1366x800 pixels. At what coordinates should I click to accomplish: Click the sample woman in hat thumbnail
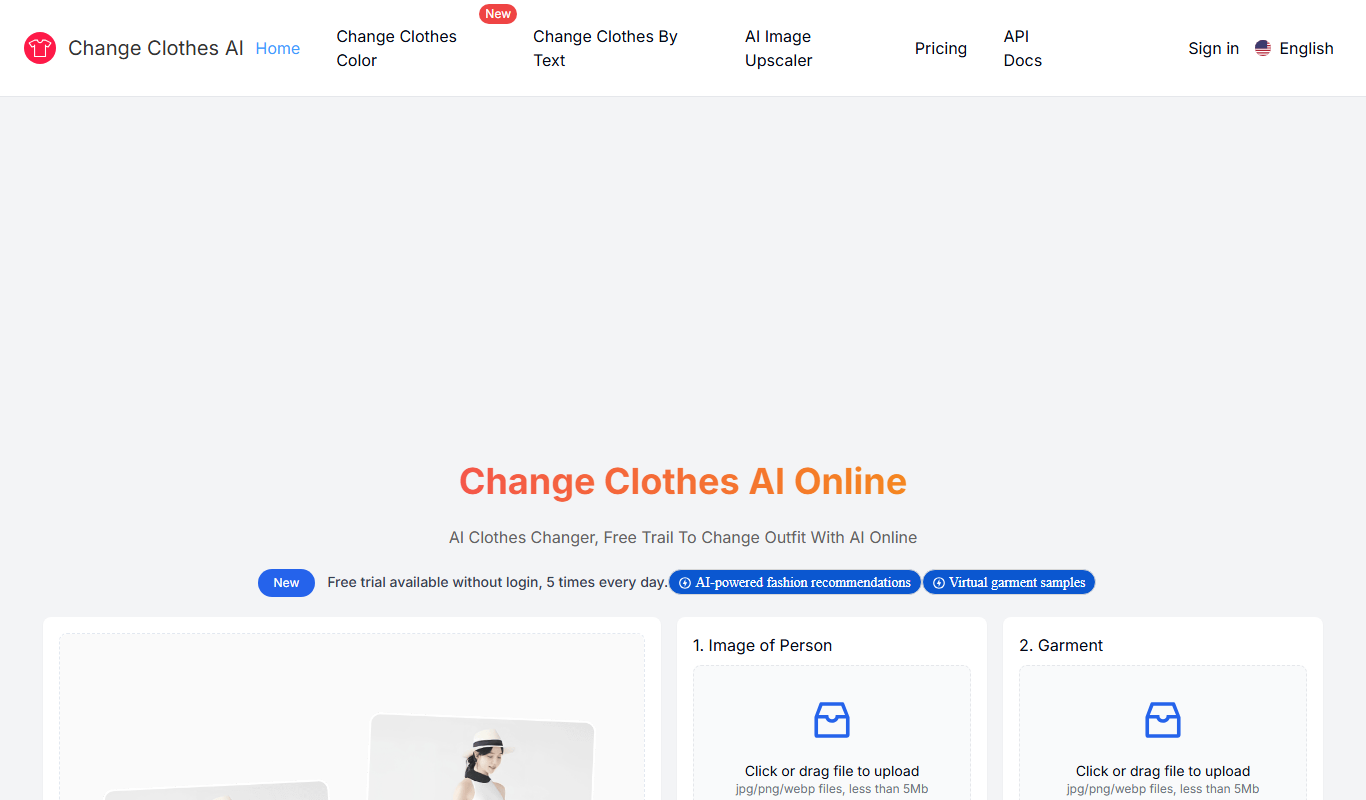click(x=482, y=757)
